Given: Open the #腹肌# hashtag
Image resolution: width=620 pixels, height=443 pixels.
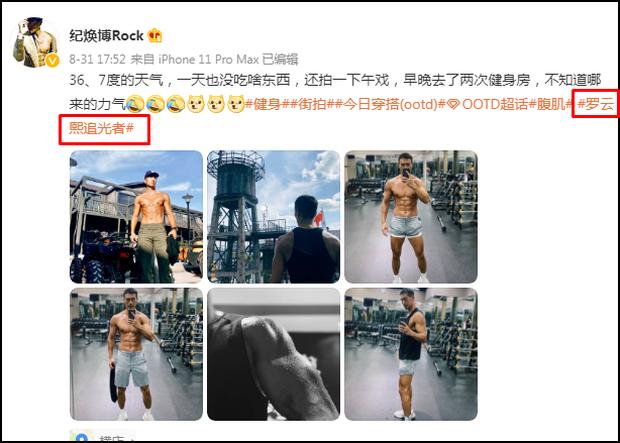Looking at the screenshot, I should click(x=550, y=104).
